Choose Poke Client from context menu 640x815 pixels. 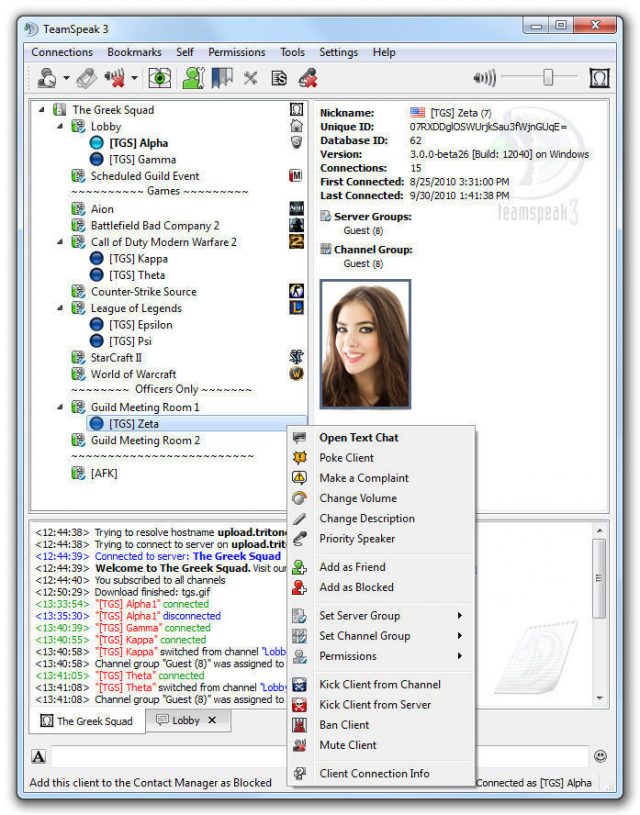click(x=345, y=458)
